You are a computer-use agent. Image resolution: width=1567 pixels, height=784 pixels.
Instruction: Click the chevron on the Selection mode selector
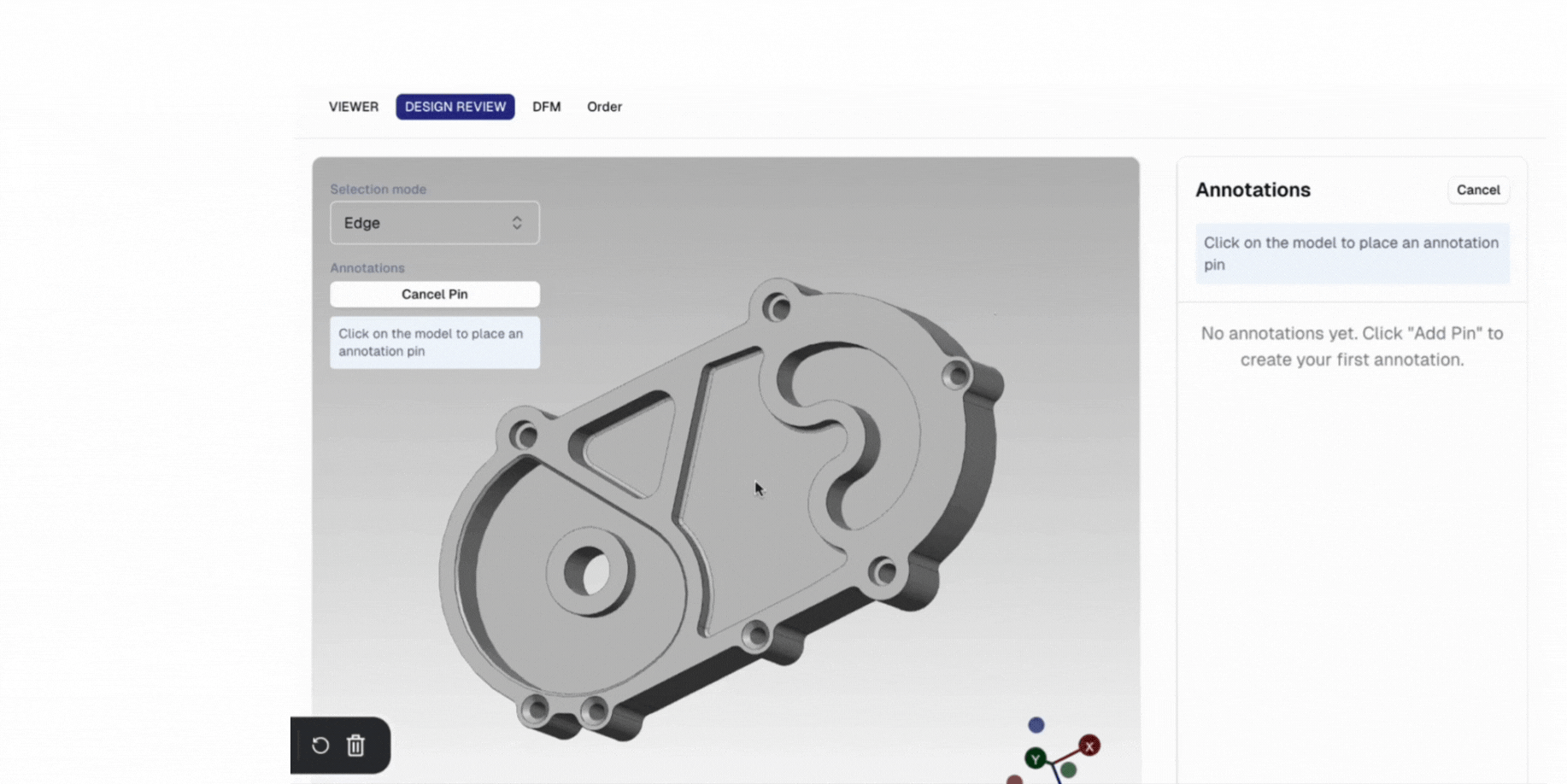point(517,223)
